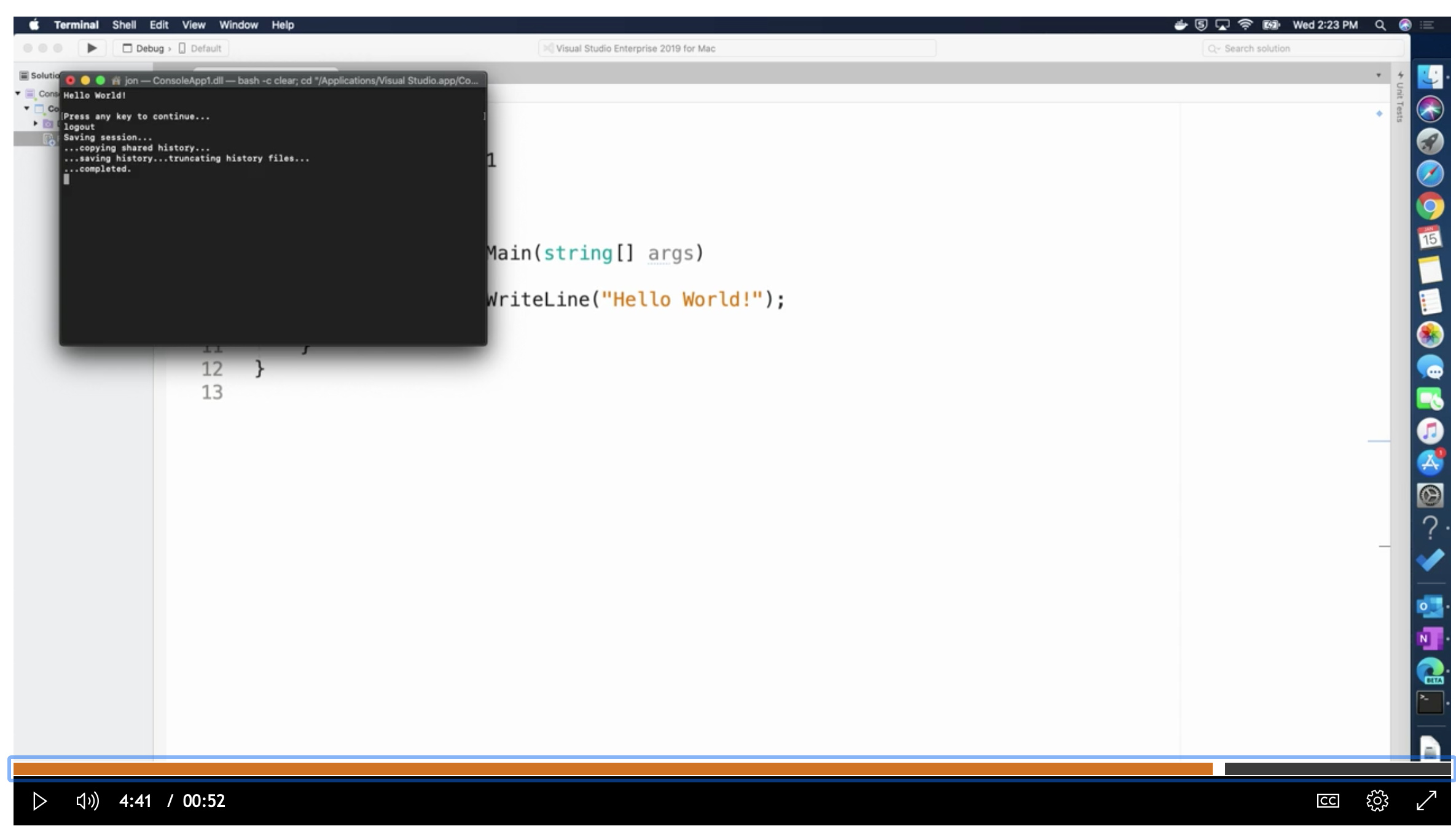Image resolution: width=1456 pixels, height=826 pixels.
Task: Open the editor tab list dropdown arrow
Action: pos(1379,75)
